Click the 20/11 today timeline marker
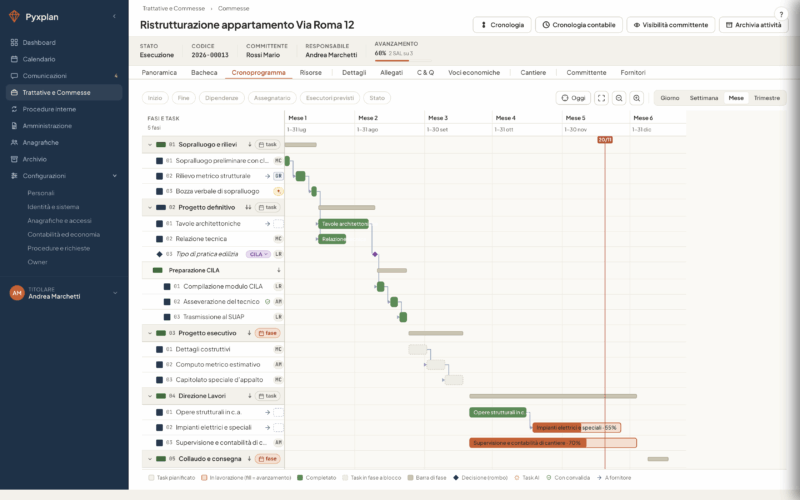This screenshot has width=800, height=500. pos(605,139)
